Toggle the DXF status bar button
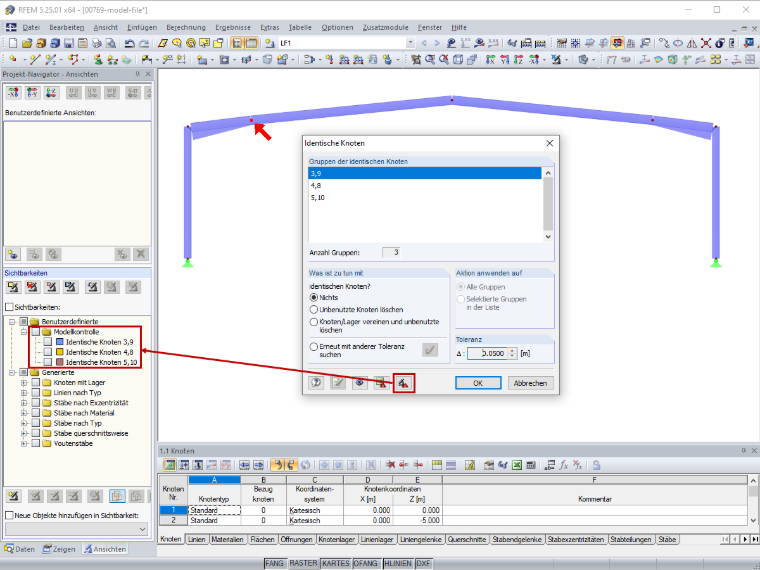 coord(423,563)
